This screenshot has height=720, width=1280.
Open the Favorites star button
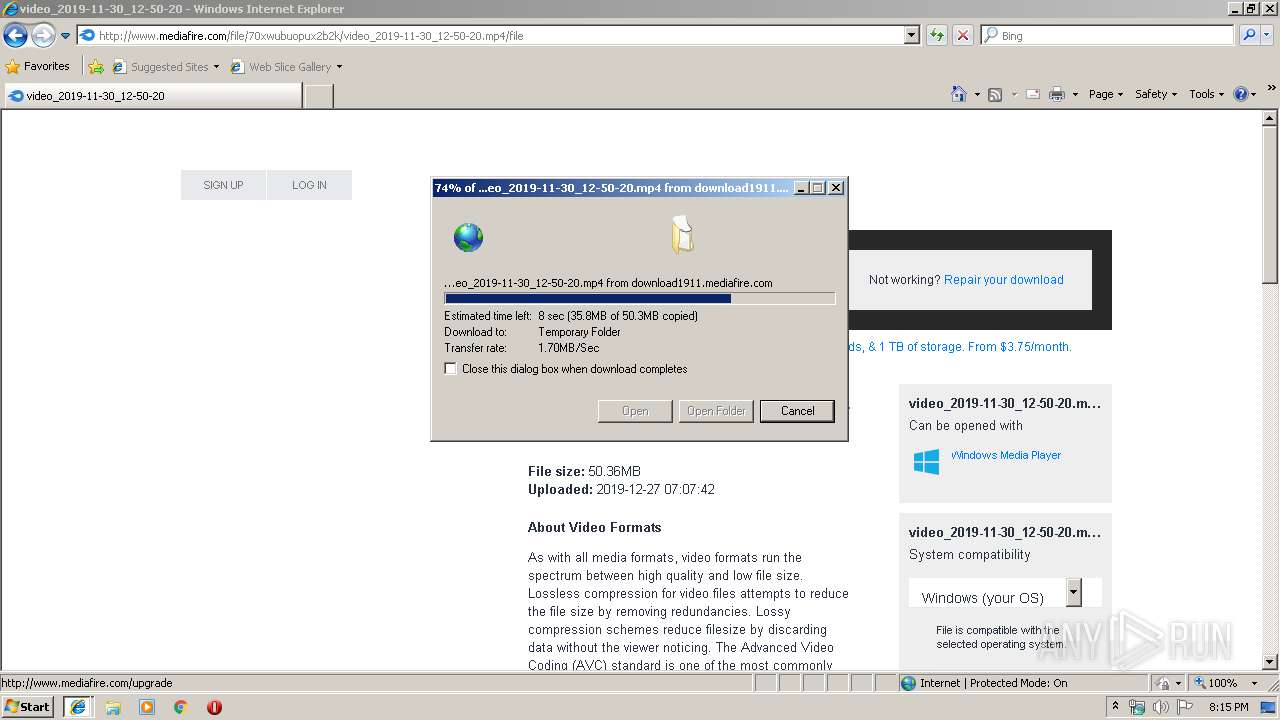tap(38, 66)
